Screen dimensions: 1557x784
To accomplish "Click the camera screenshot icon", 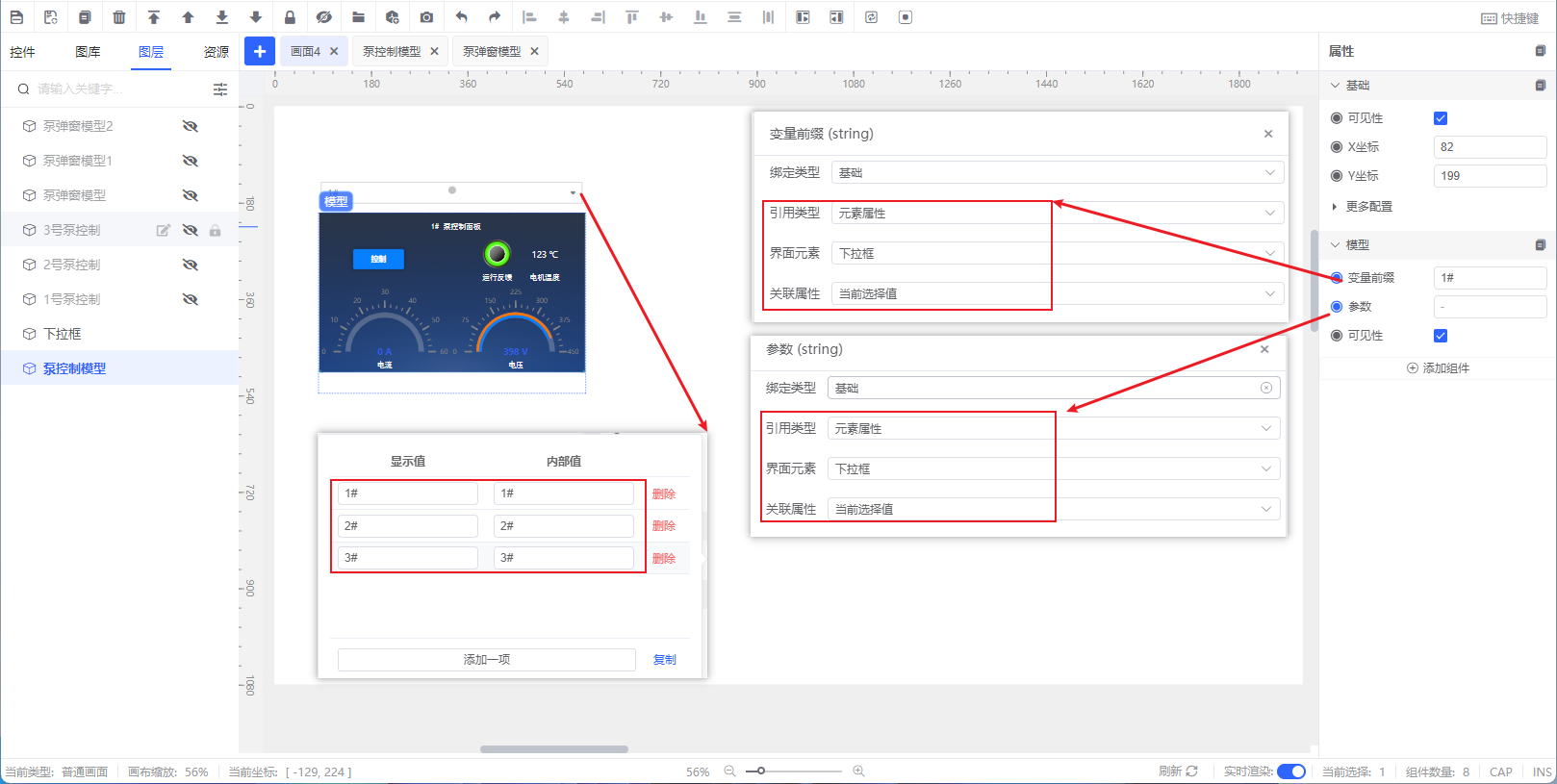I will point(426,17).
